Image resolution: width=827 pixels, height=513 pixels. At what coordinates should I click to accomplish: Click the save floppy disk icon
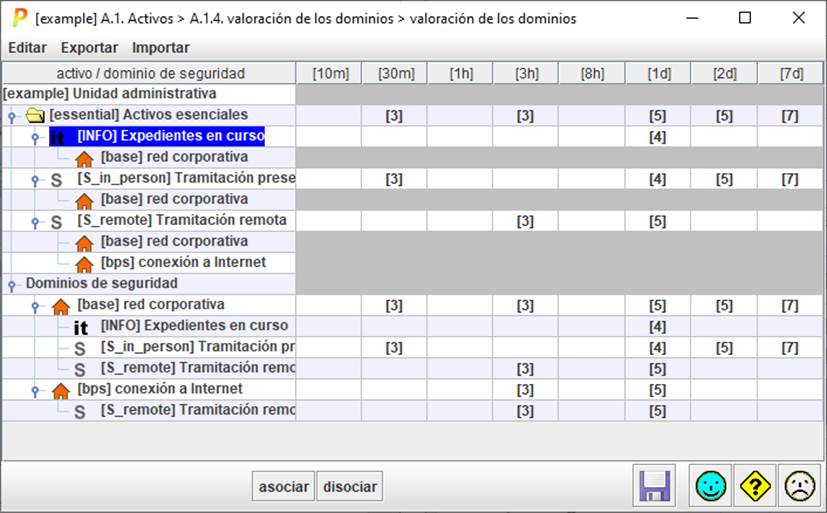[x=655, y=486]
